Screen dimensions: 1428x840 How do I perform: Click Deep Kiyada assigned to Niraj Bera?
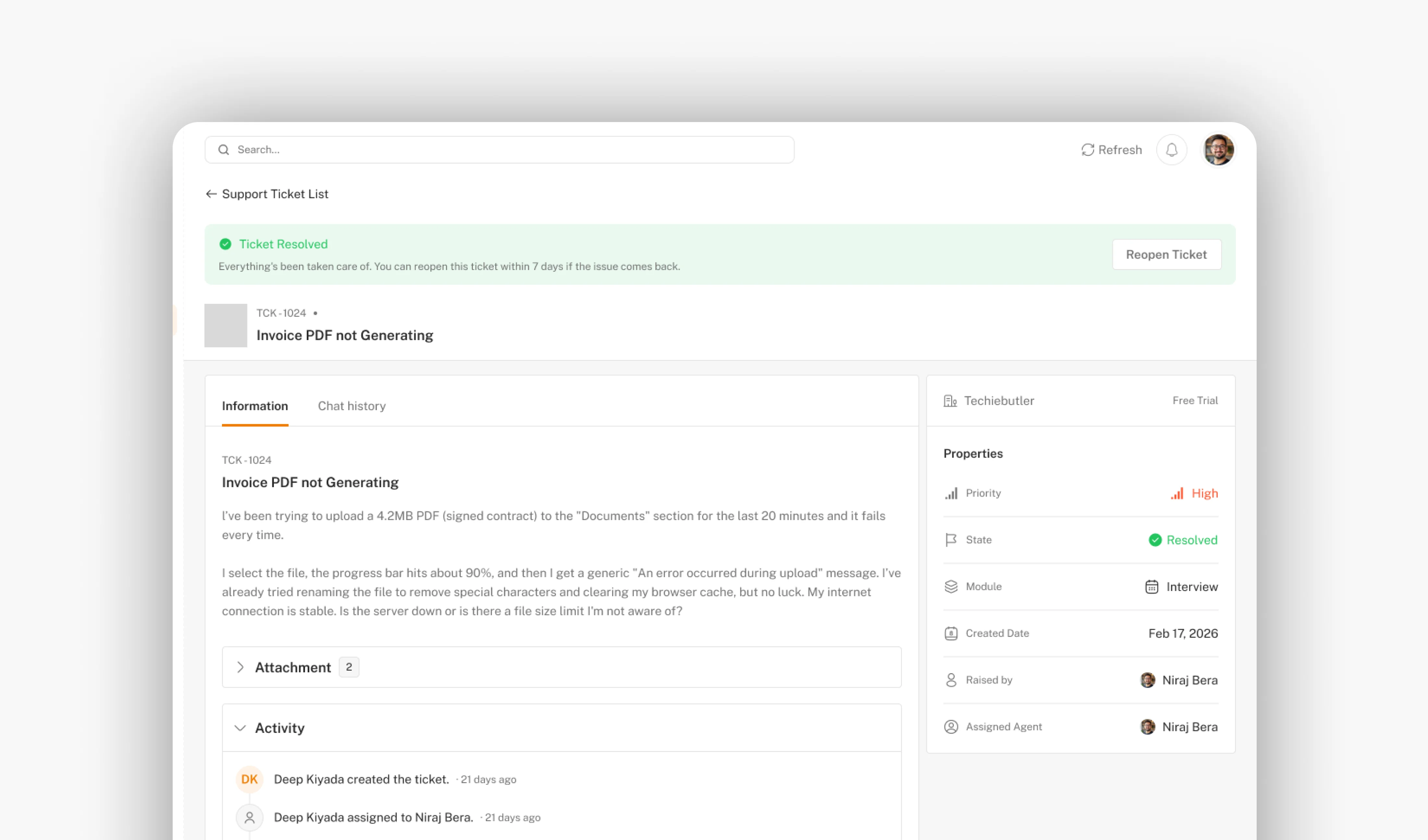374,817
